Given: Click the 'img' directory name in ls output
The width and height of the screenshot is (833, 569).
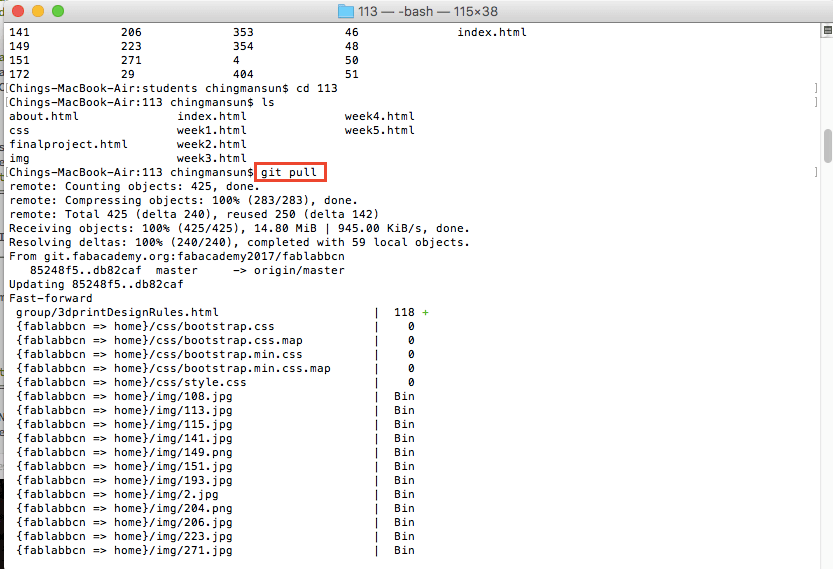Looking at the screenshot, I should [19, 159].
